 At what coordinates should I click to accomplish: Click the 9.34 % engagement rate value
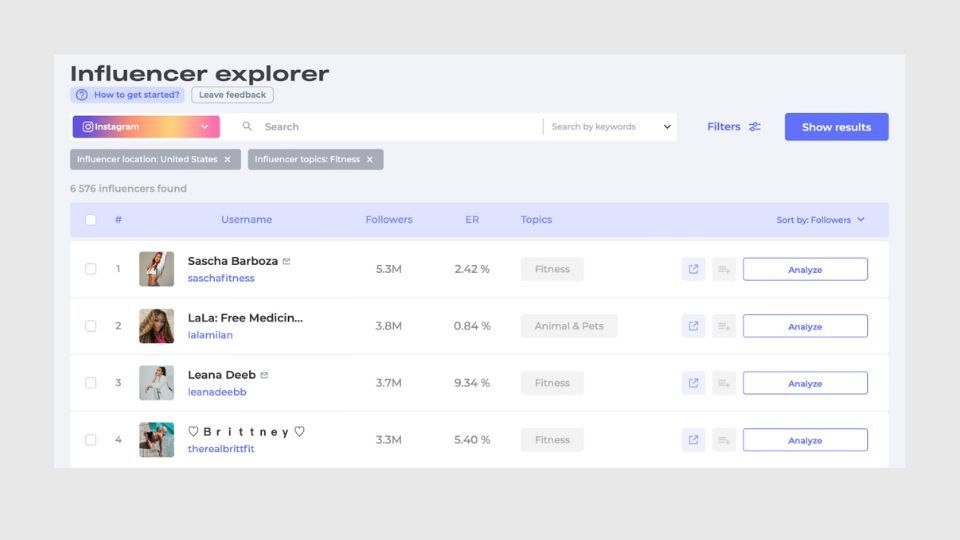pos(472,383)
